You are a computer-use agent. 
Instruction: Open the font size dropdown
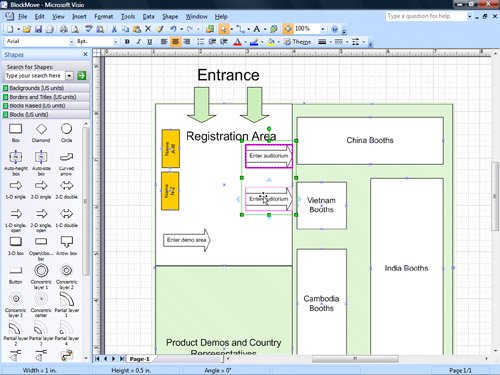pos(116,42)
